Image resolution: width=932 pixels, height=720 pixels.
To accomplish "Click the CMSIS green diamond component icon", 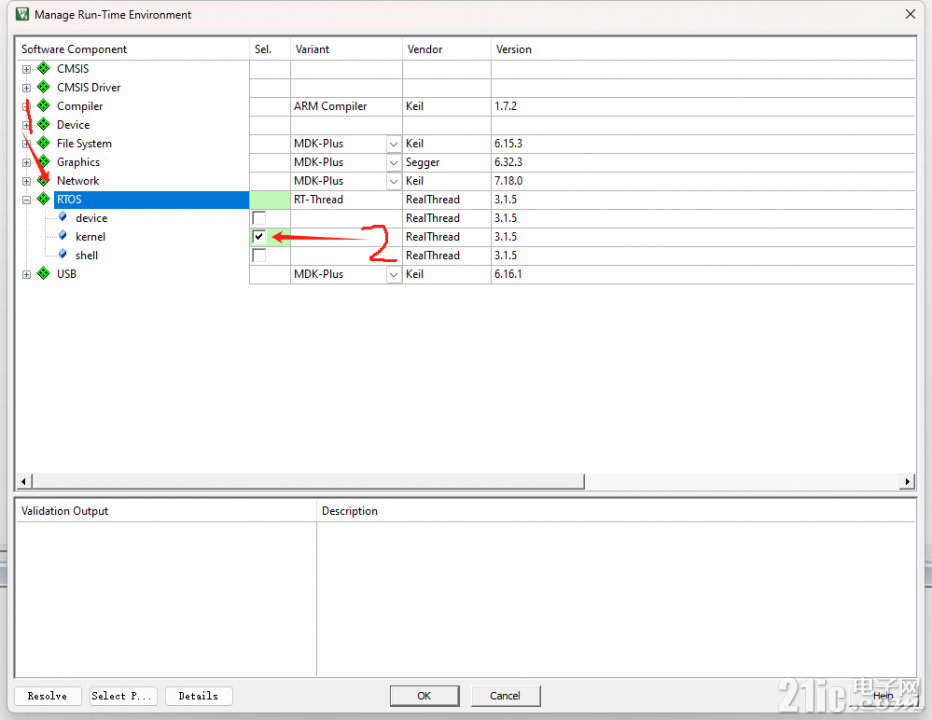I will [x=43, y=68].
